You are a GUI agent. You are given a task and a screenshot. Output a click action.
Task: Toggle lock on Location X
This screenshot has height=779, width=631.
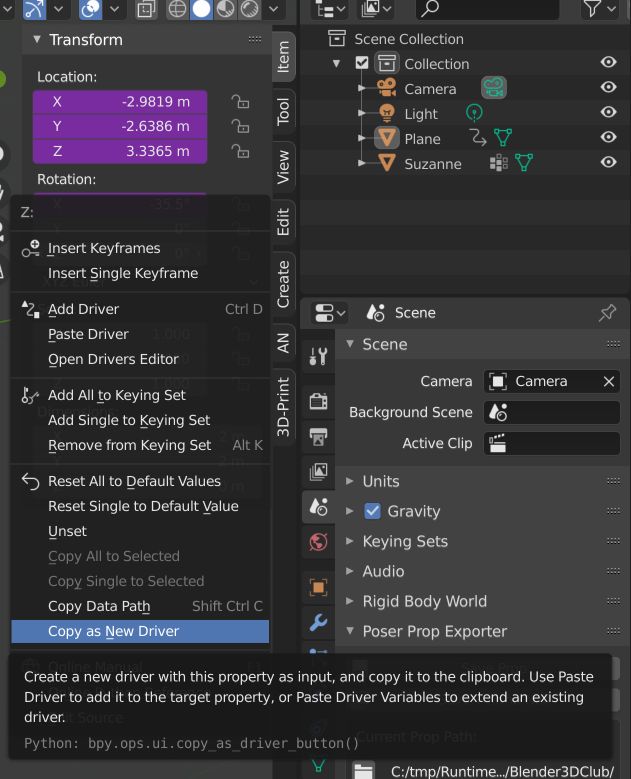(x=240, y=101)
